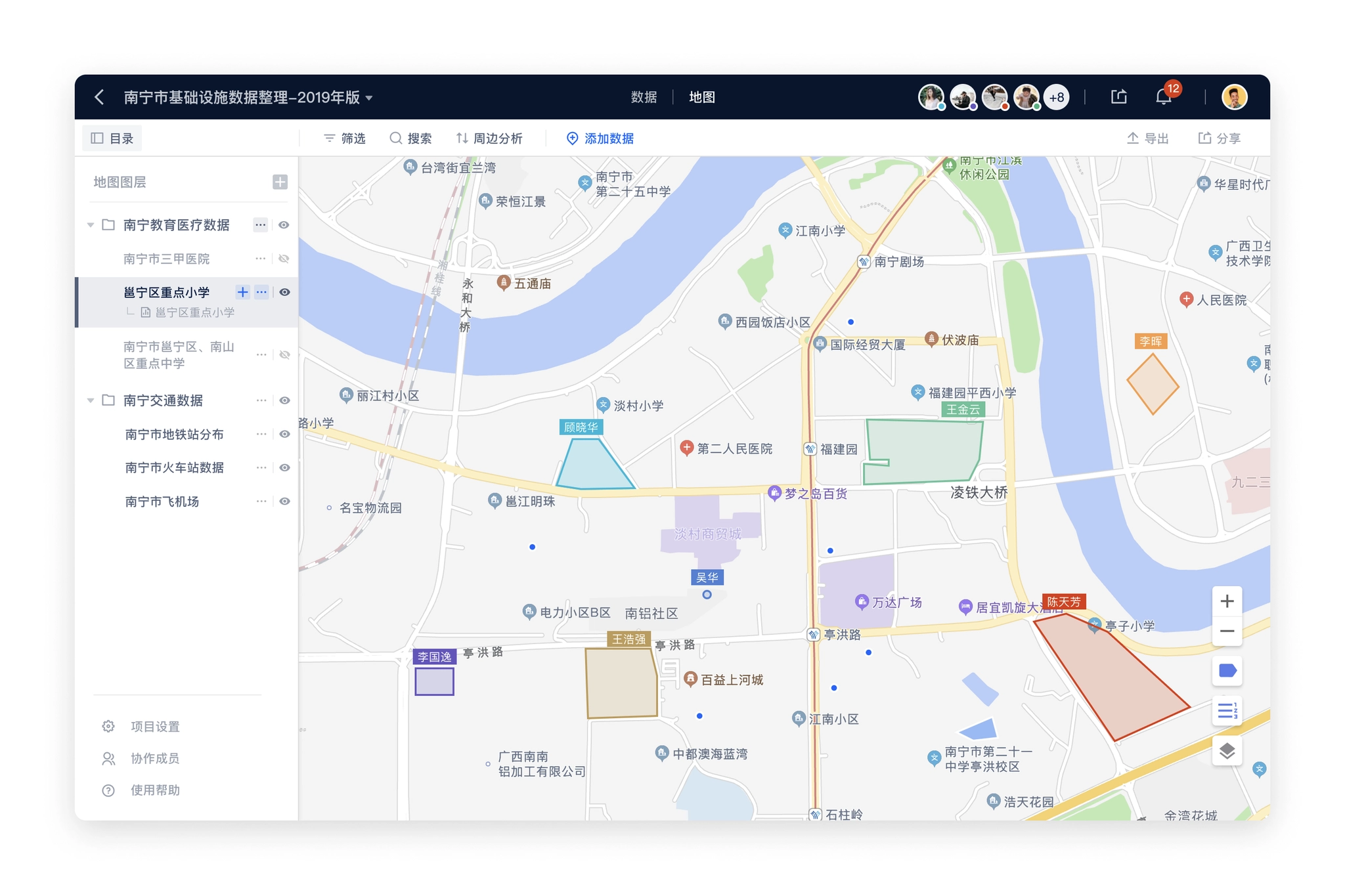Open project title dropdown arrow
Screen dimensions: 1345x896
[369, 98]
